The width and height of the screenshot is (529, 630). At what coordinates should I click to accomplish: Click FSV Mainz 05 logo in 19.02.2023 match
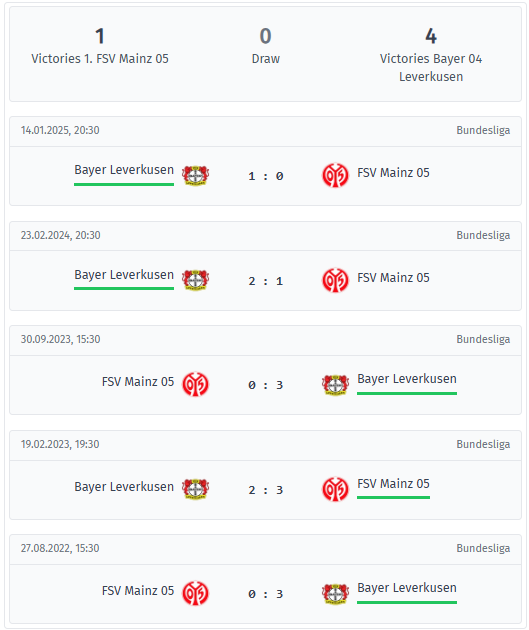pyautogui.click(x=335, y=489)
